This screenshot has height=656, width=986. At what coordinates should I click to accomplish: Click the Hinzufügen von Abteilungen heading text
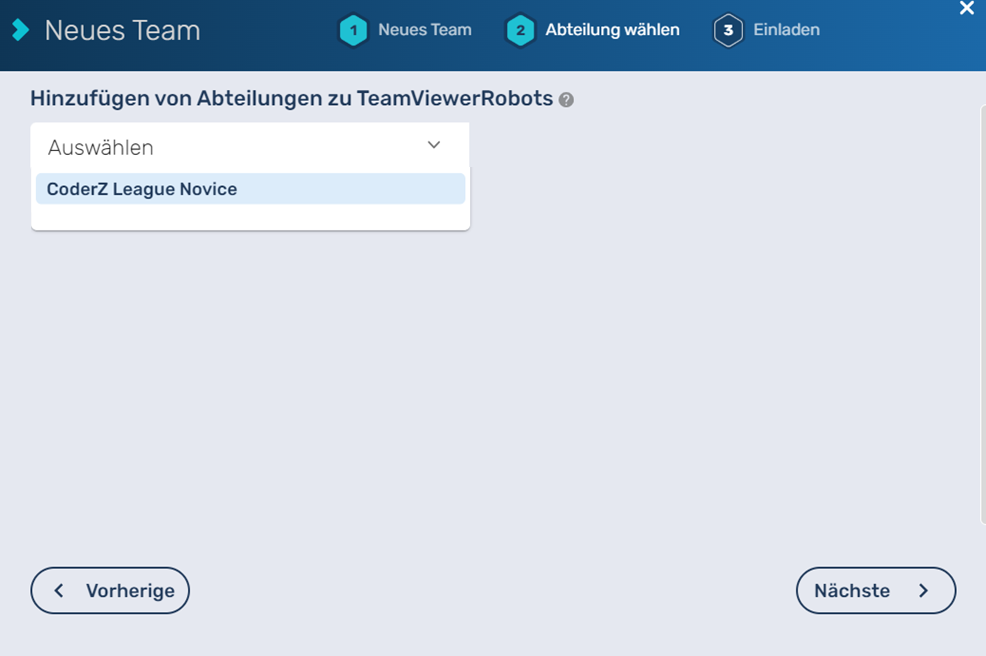290,99
